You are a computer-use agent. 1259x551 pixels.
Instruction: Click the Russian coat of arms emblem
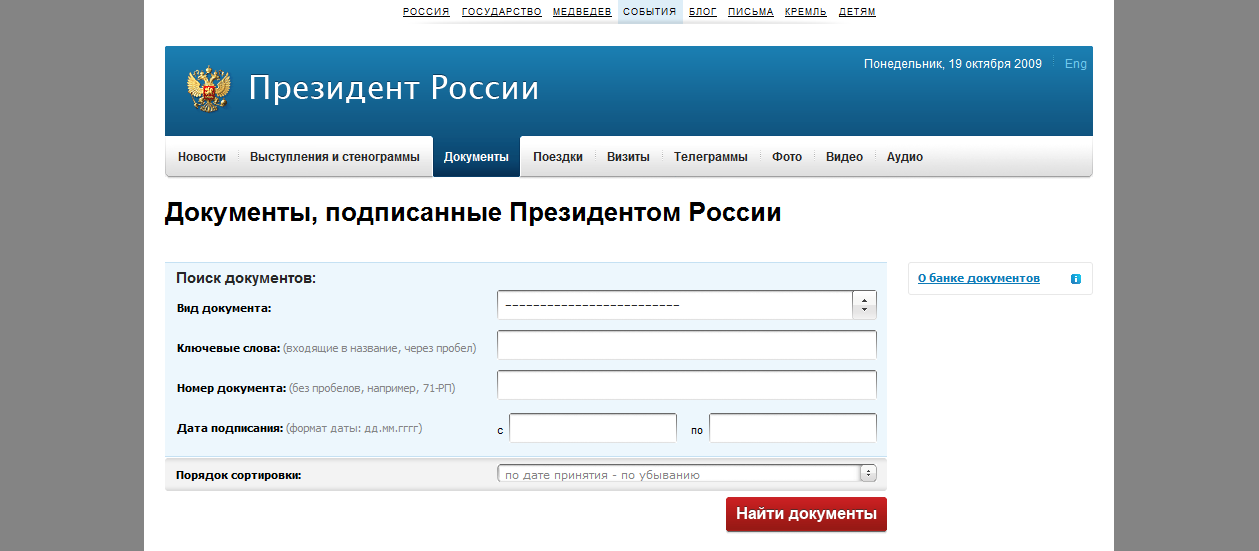(x=209, y=89)
